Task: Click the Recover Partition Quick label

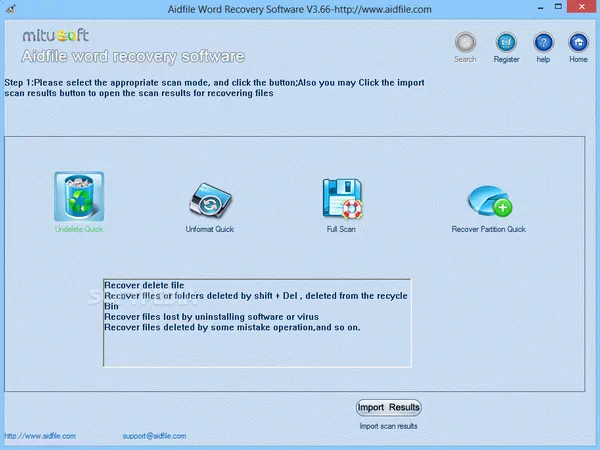Action: point(489,229)
